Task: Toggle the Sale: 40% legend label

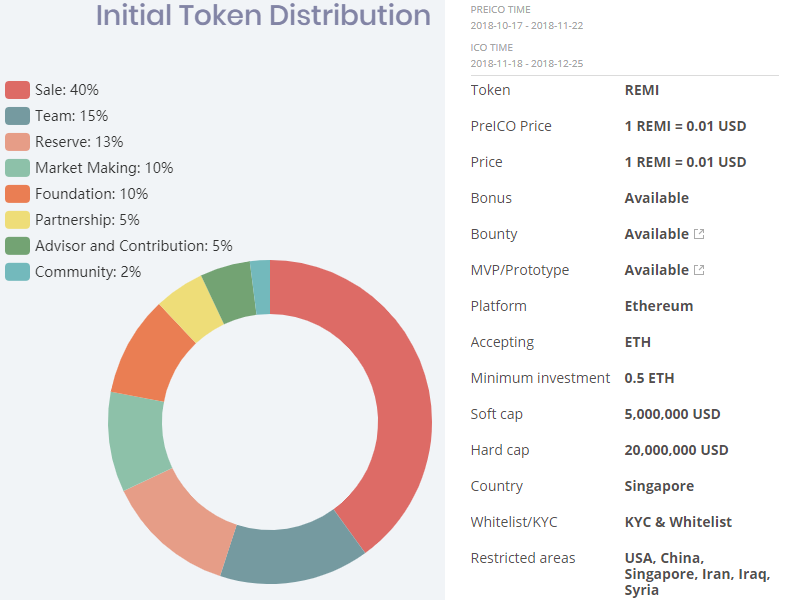Action: (x=66, y=90)
